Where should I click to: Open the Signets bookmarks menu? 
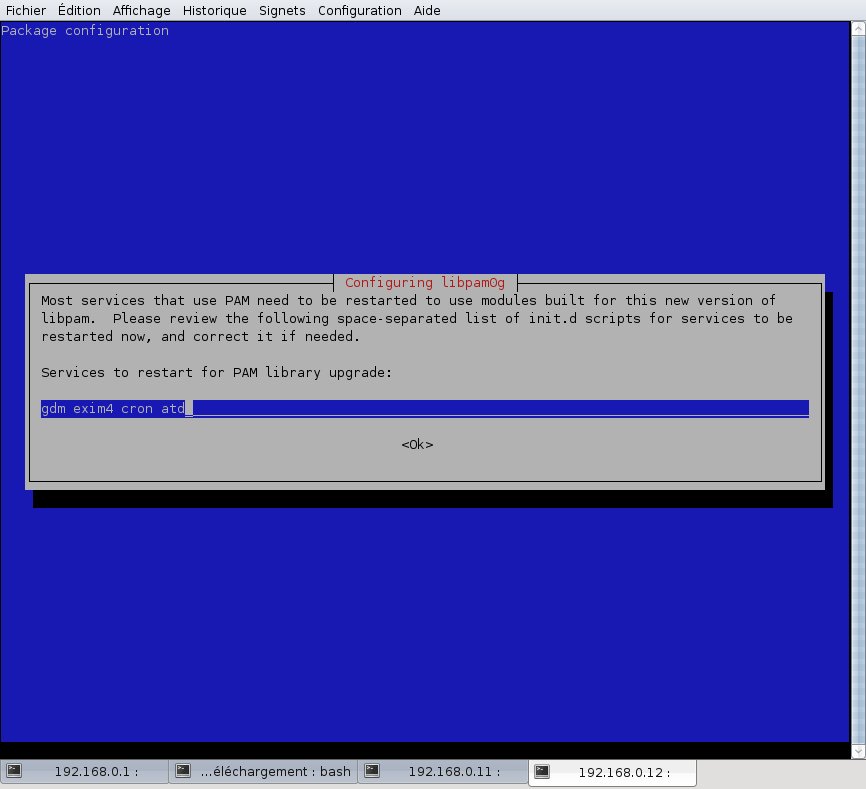point(282,11)
